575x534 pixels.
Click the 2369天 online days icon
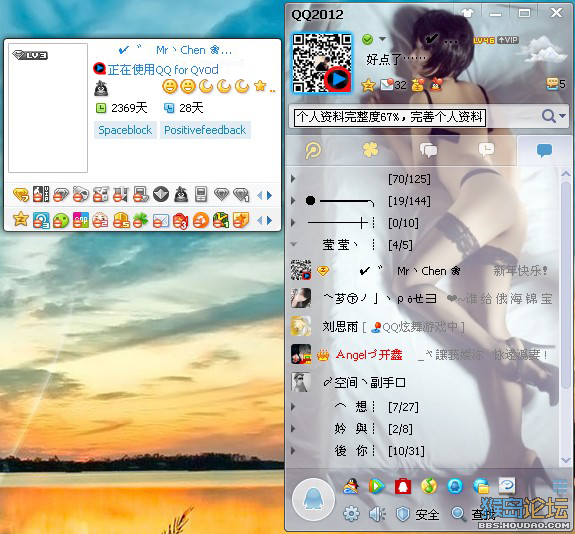coord(100,108)
